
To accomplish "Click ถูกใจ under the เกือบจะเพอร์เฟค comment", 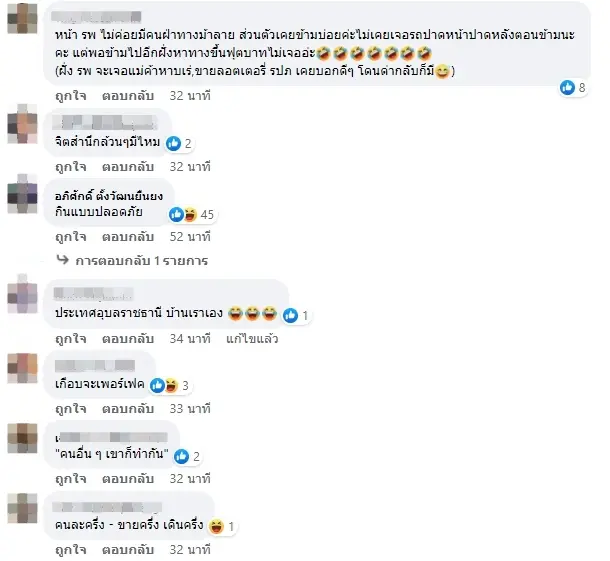I will tap(70, 408).
